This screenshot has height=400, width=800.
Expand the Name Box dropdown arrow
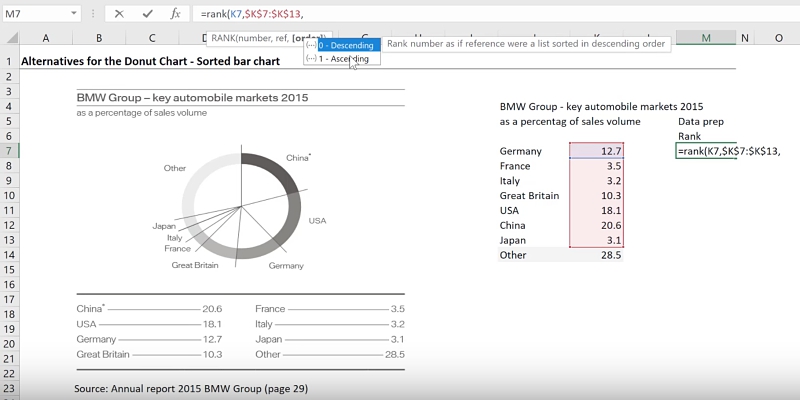point(74,14)
